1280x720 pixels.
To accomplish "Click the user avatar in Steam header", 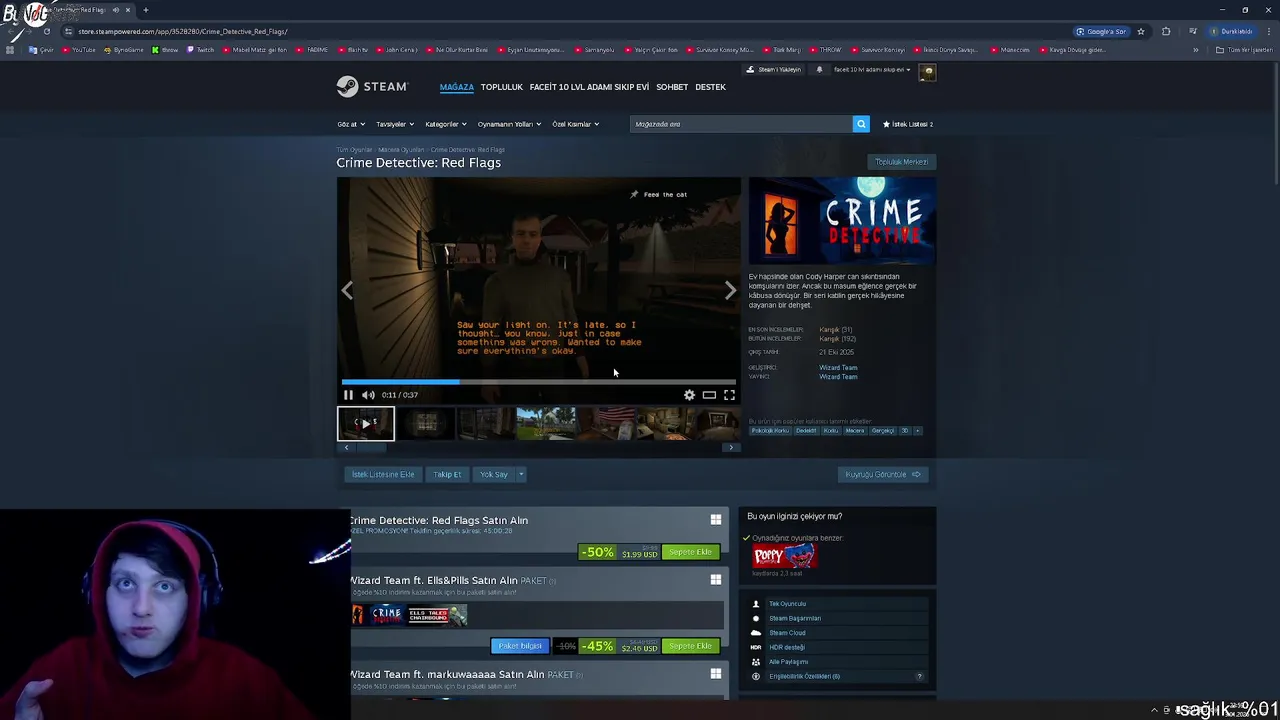I will 927,71.
